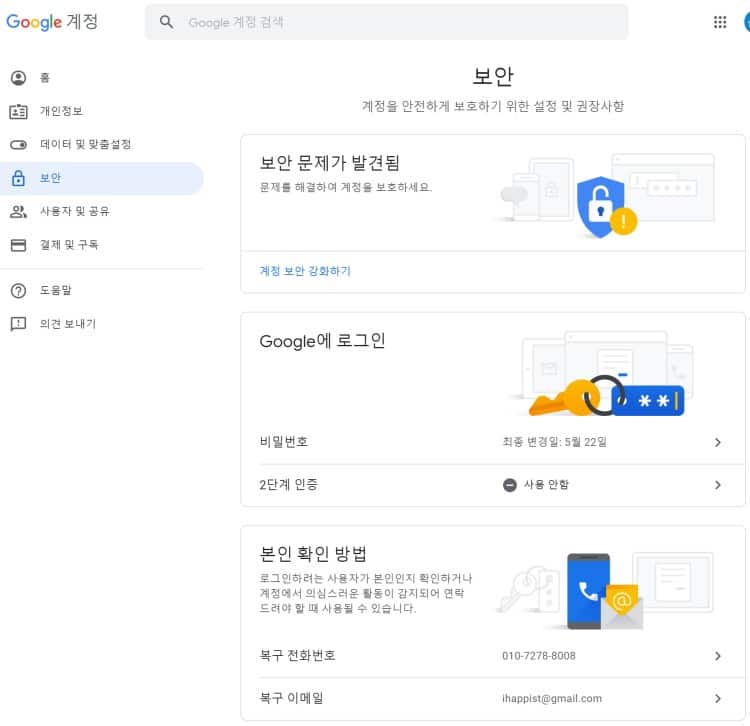Viewport: 750px width, 726px height.
Task: Click the 도움말 question mark icon
Action: tap(18, 291)
